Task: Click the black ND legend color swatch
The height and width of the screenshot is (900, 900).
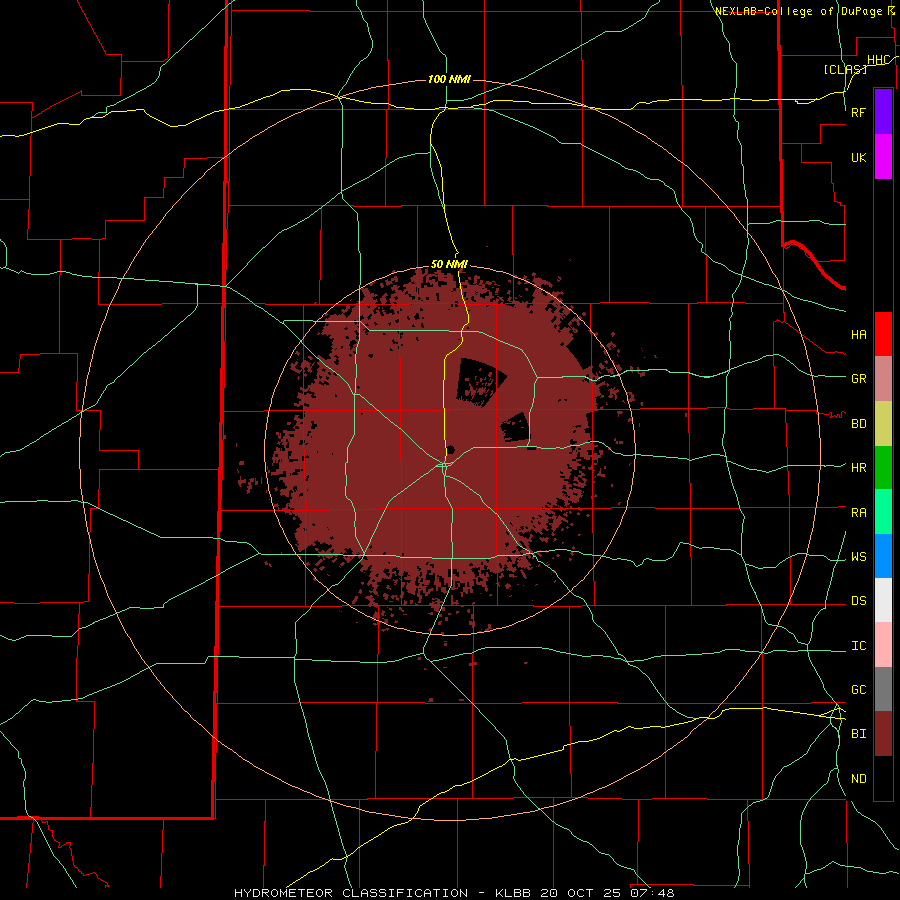Action: click(x=883, y=778)
